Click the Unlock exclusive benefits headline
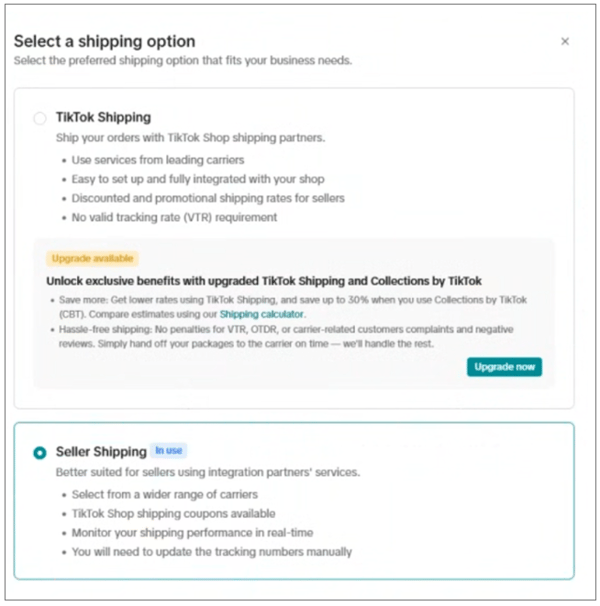600x606 pixels. [x=264, y=281]
